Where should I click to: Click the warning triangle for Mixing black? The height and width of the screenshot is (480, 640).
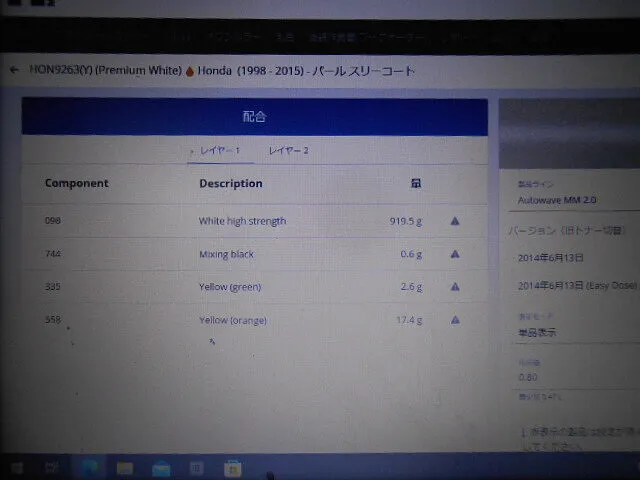coord(455,254)
